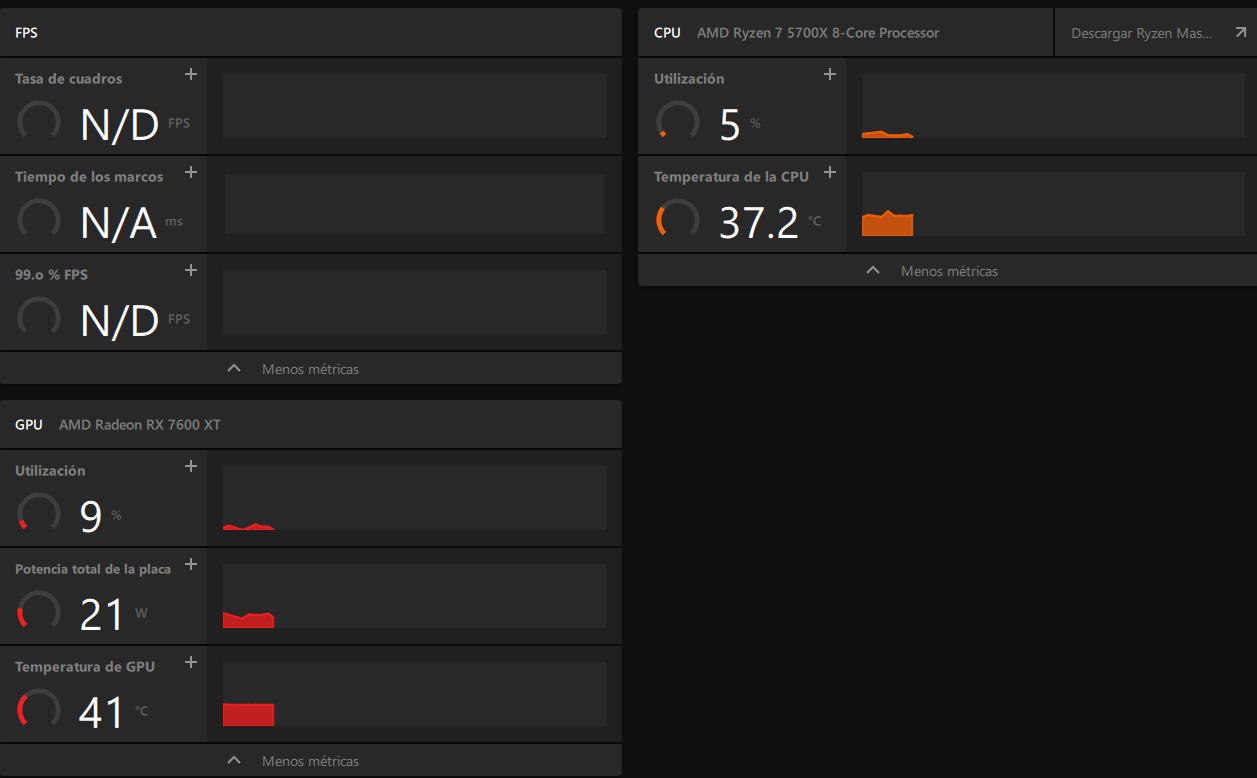Collapse FPS panel with Menos métricas
This screenshot has height=778, width=1257.
point(310,369)
